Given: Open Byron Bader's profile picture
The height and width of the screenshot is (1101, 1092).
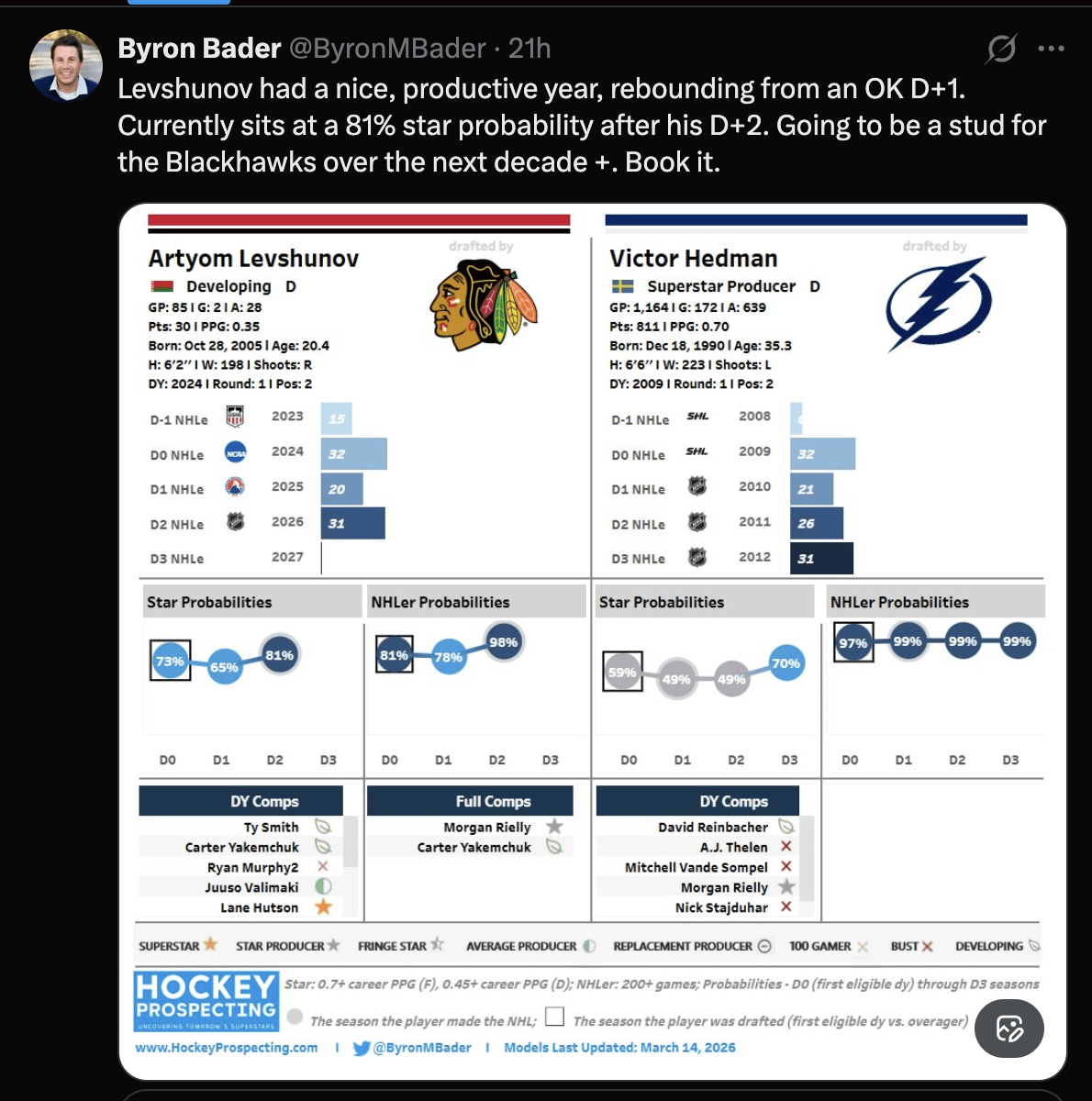Looking at the screenshot, I should [65, 64].
